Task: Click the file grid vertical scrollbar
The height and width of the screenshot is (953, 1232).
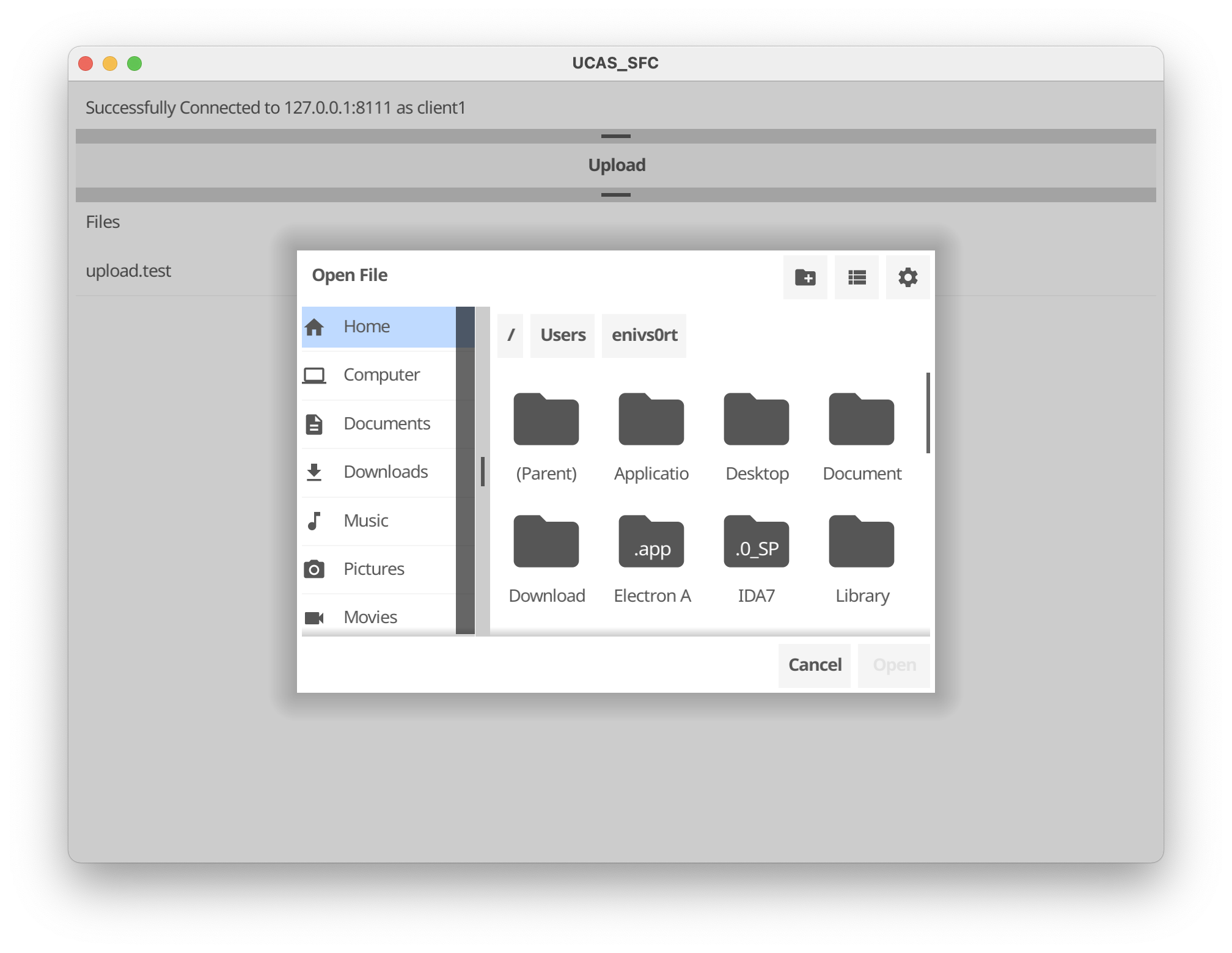Action: pos(928,413)
